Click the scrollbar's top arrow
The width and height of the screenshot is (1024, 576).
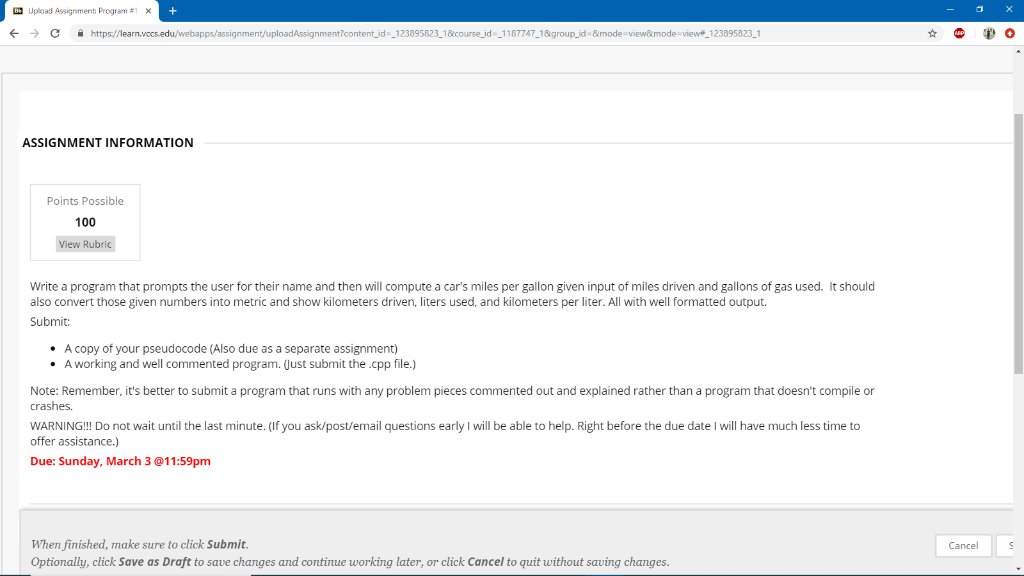(x=1017, y=50)
